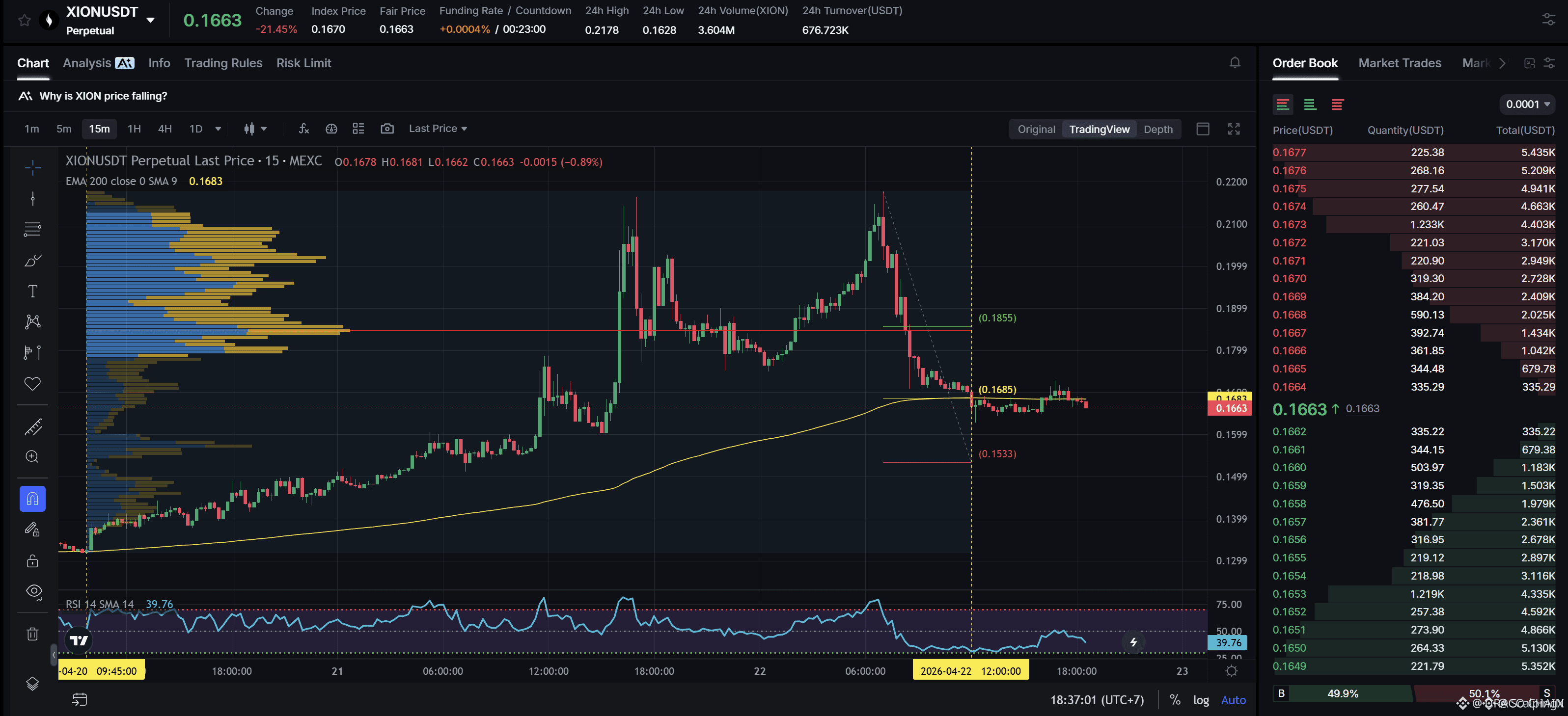
Task: Switch chart to Original view
Action: point(1036,130)
